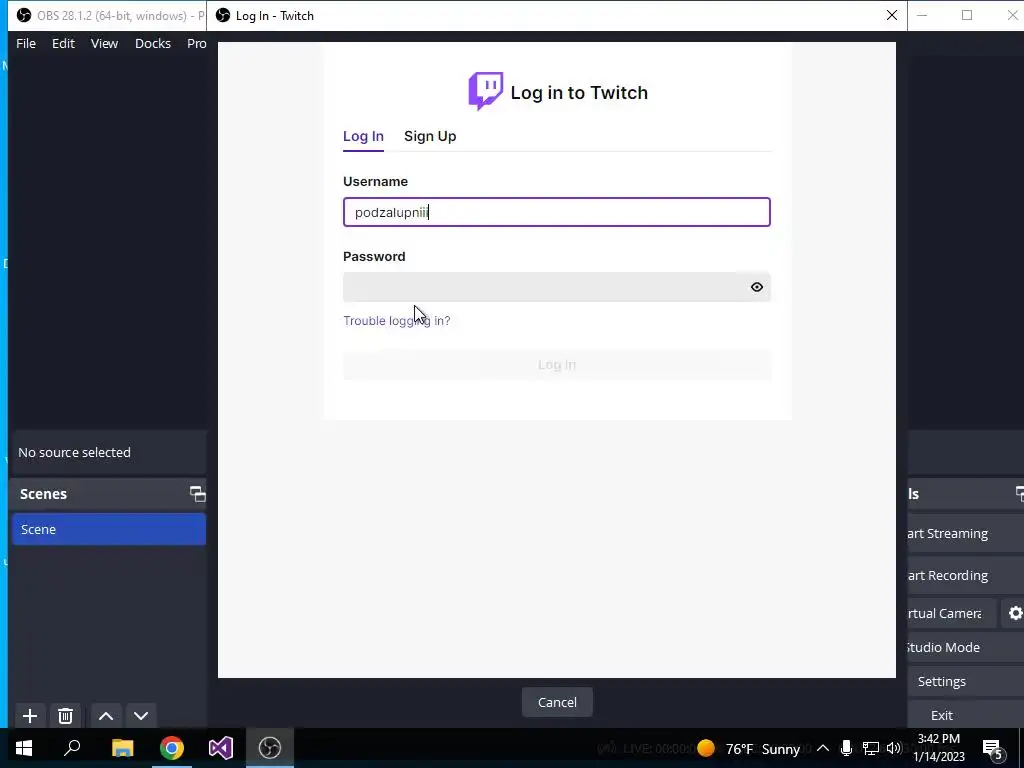Select the Scene item in Scenes list

[x=109, y=529]
